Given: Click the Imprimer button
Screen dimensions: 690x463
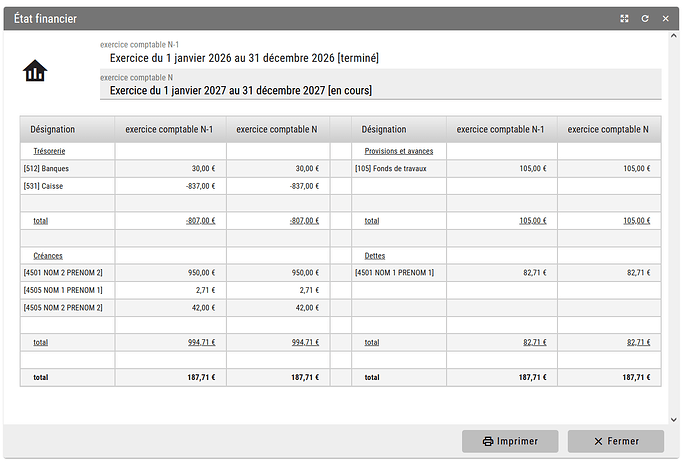Looking at the screenshot, I should click(510, 441).
